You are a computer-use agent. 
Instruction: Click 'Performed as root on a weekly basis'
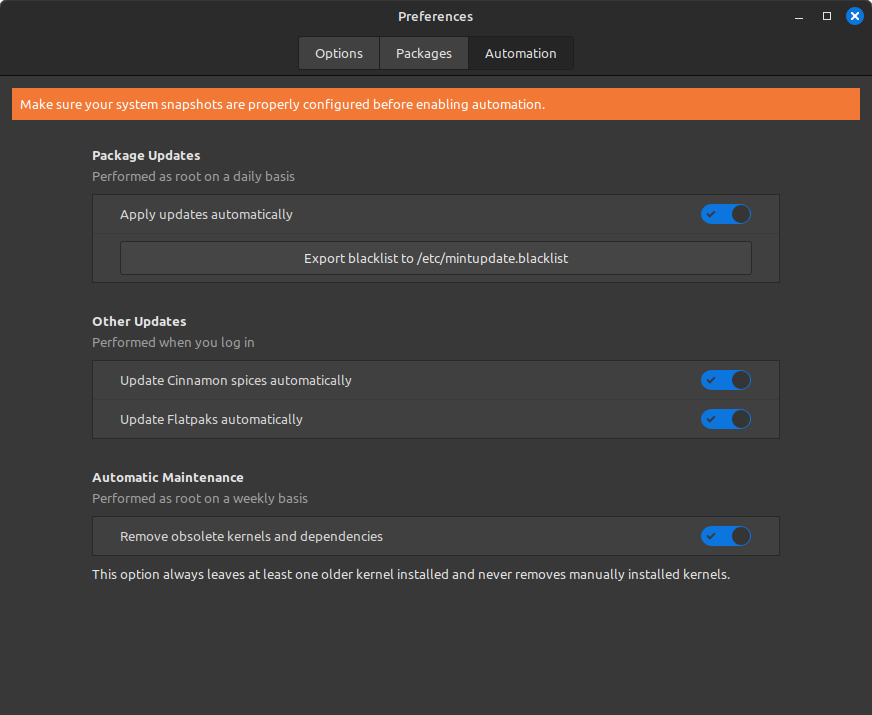point(200,499)
